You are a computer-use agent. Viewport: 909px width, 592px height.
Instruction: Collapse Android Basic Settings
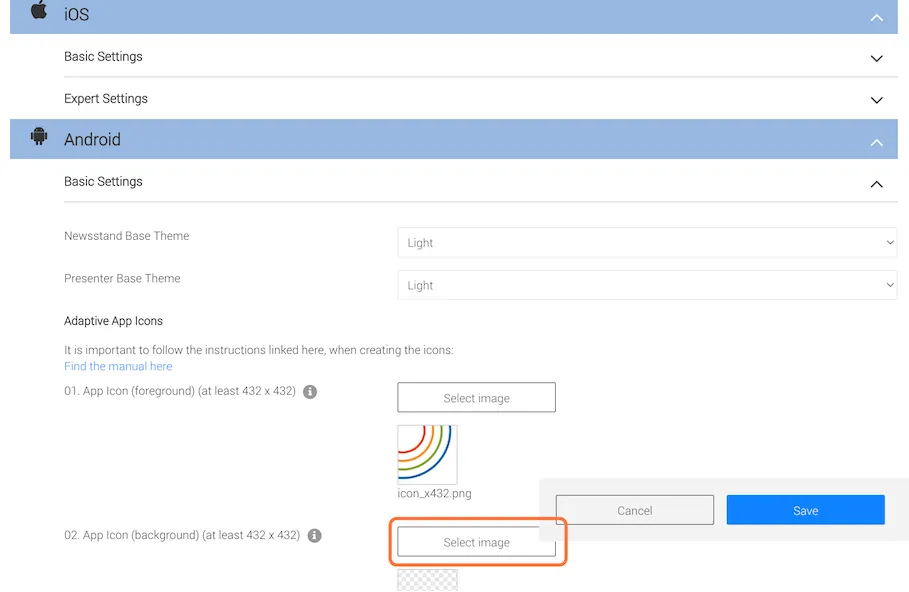pyautogui.click(x=877, y=184)
